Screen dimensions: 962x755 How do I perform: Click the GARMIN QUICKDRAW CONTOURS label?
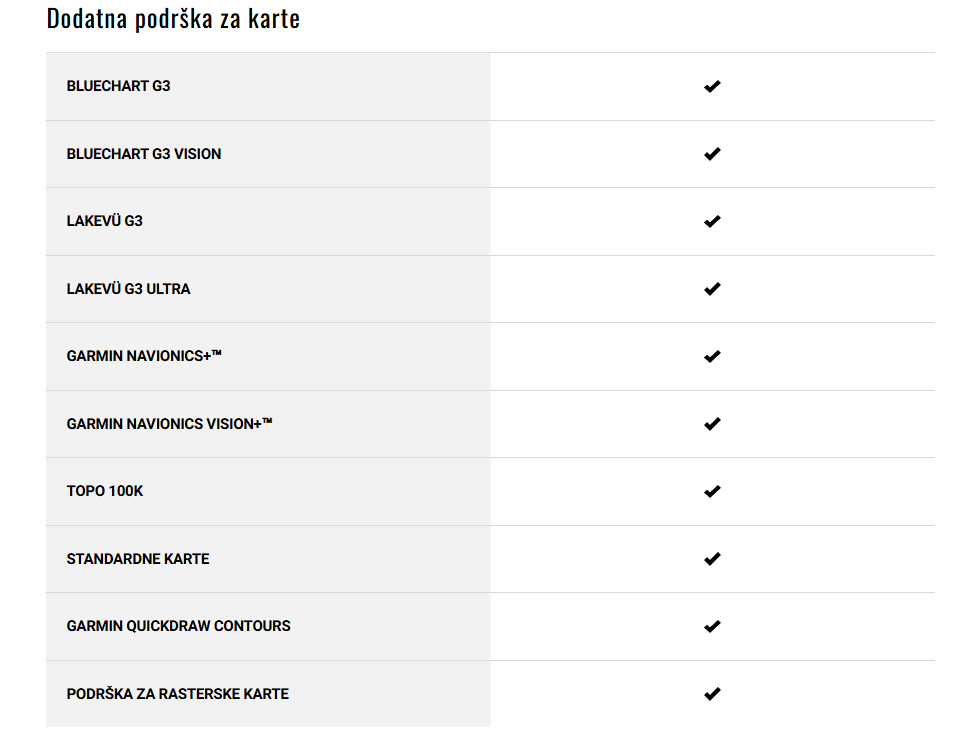pyautogui.click(x=178, y=626)
